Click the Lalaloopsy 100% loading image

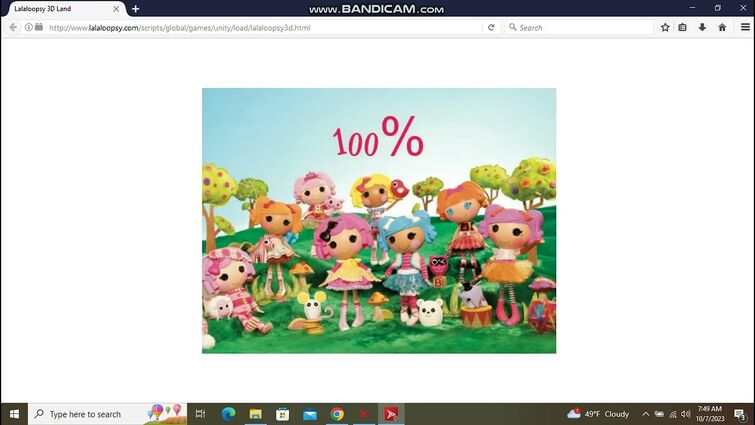(x=379, y=220)
